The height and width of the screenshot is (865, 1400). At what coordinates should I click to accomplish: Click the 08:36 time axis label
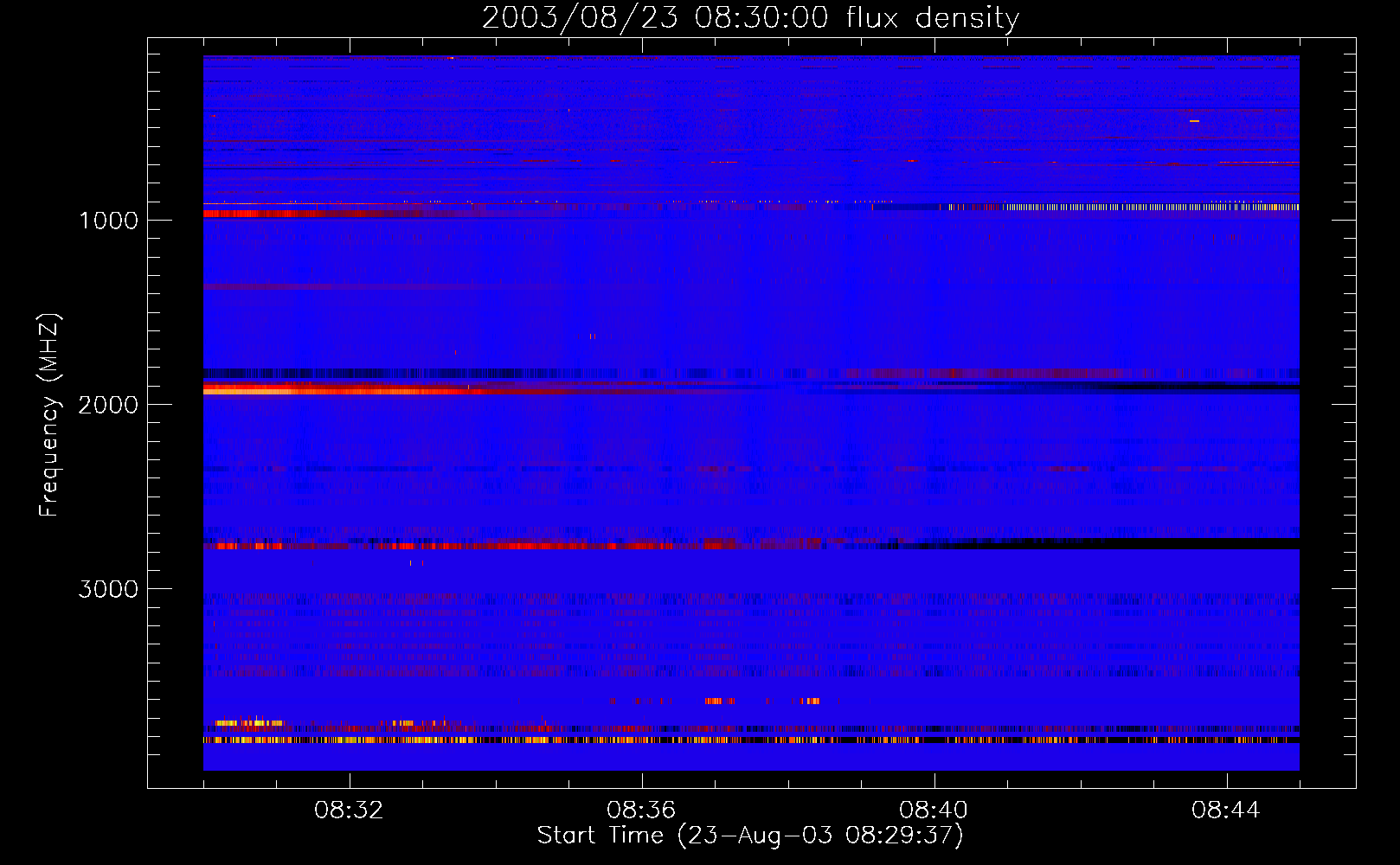[x=641, y=811]
